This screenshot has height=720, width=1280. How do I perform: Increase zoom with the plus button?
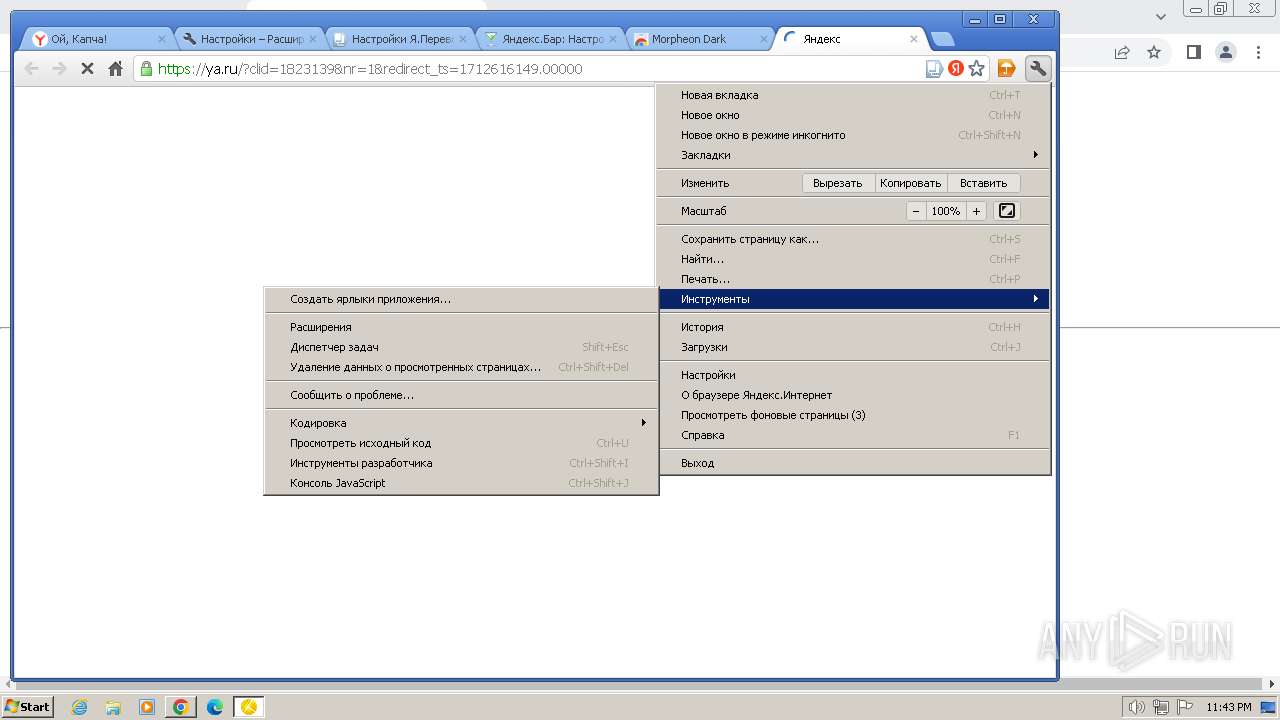click(976, 211)
